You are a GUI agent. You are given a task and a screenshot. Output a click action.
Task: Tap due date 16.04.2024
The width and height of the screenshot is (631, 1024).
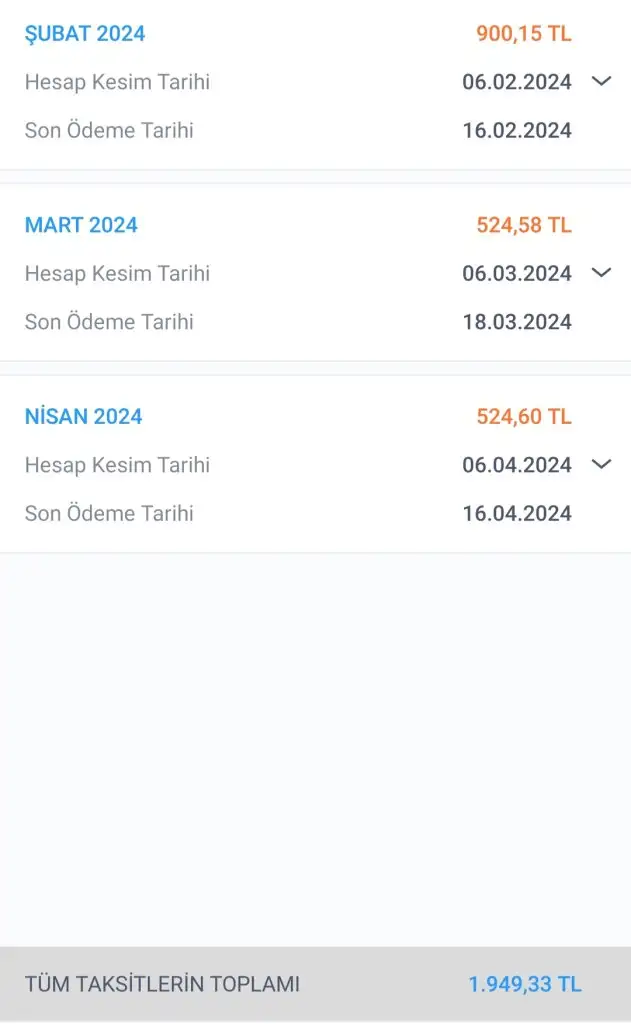[x=517, y=513]
